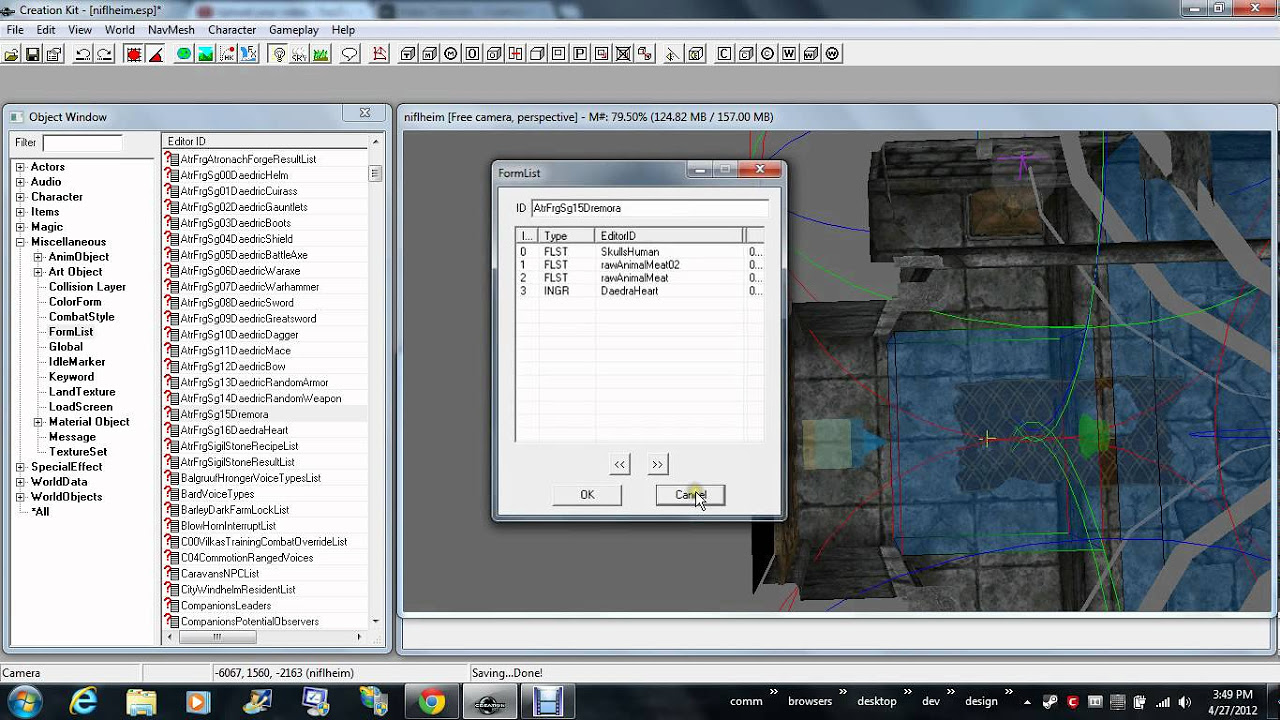Image resolution: width=1280 pixels, height=720 pixels.
Task: Select the *All tree item
Action: point(40,512)
